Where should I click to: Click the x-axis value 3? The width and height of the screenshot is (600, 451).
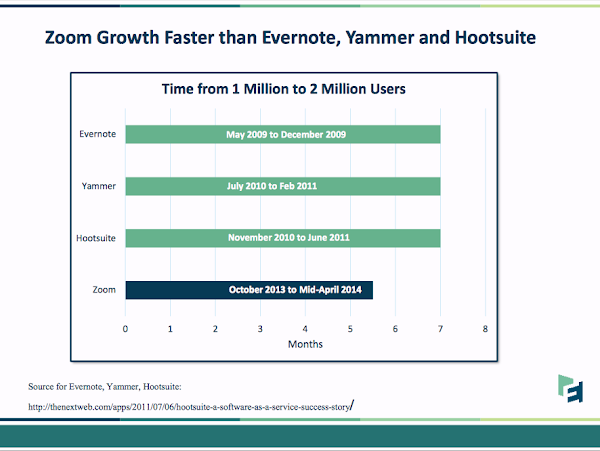[260, 329]
